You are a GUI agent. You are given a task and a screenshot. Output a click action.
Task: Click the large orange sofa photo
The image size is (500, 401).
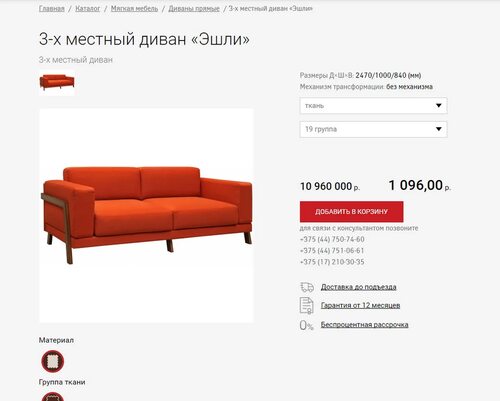pyautogui.click(x=146, y=215)
